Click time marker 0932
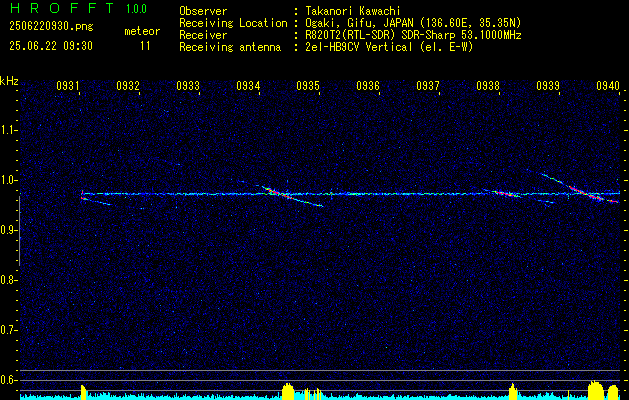The height and width of the screenshot is (400, 629). [128, 86]
